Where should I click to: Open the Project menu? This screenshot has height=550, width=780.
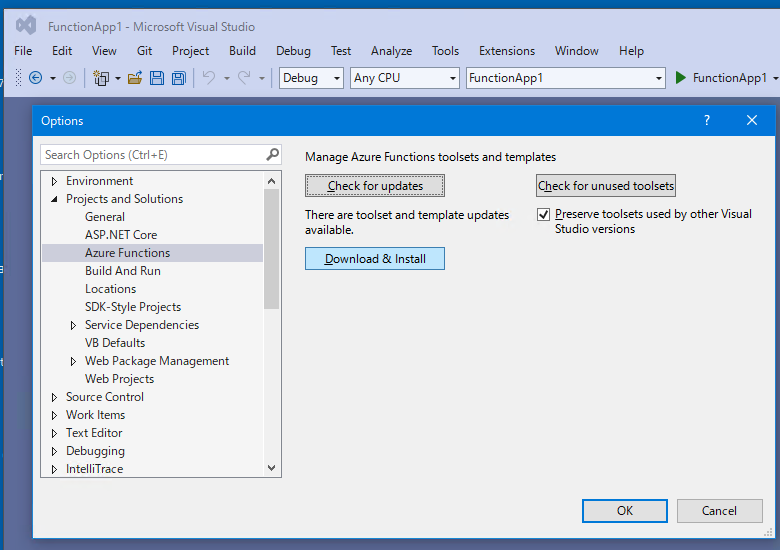coord(191,51)
